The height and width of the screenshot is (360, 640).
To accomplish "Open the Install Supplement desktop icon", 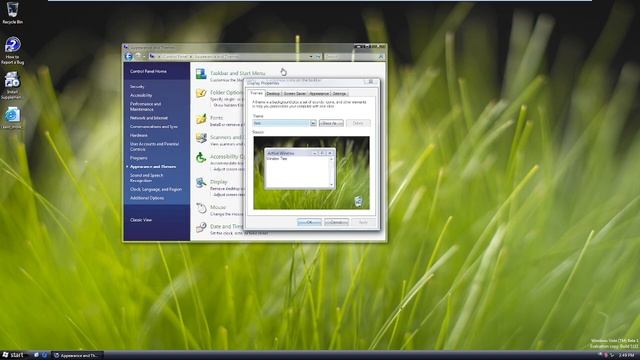I will pos(12,86).
